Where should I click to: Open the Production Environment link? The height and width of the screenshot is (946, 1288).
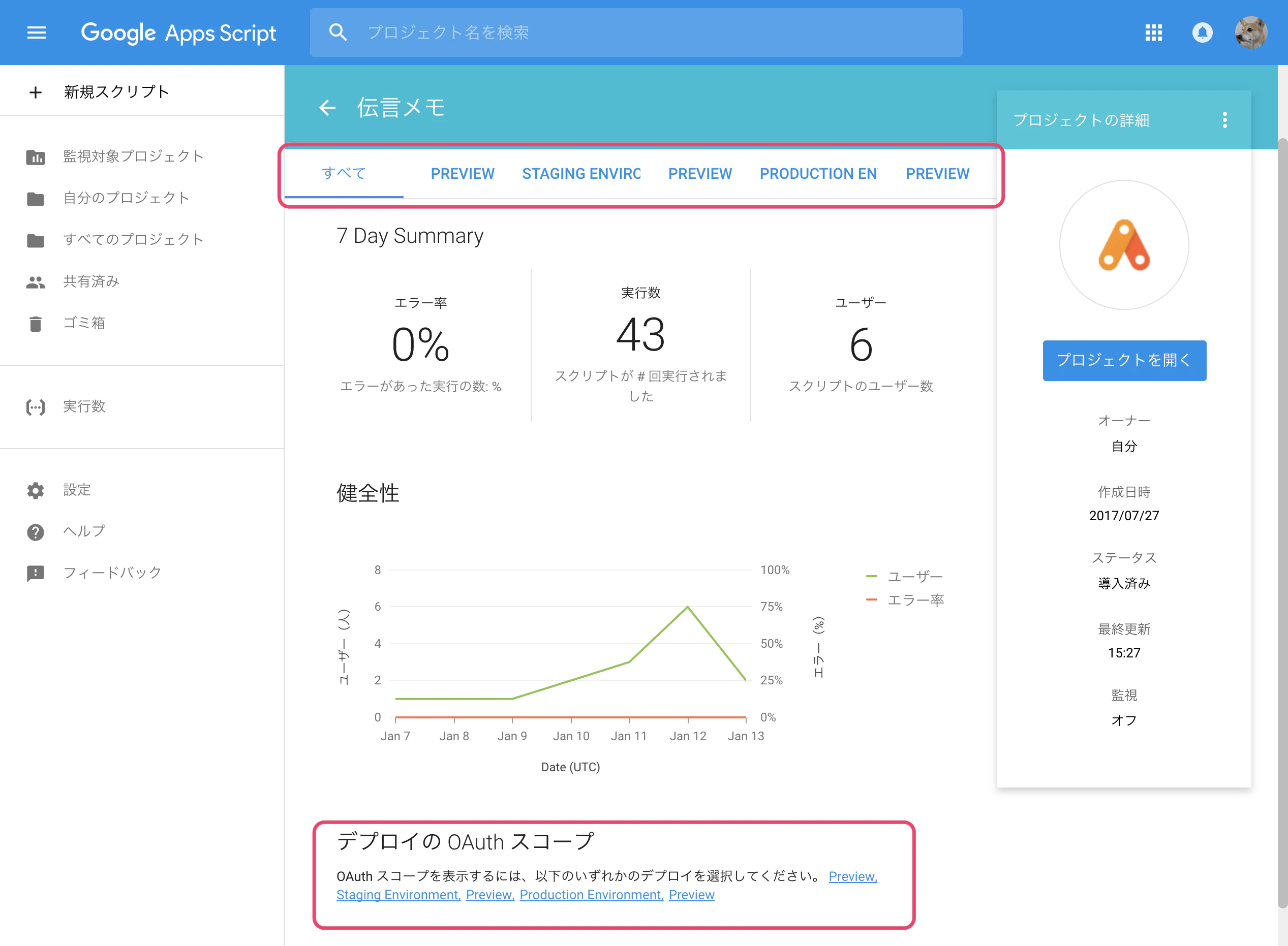click(591, 895)
